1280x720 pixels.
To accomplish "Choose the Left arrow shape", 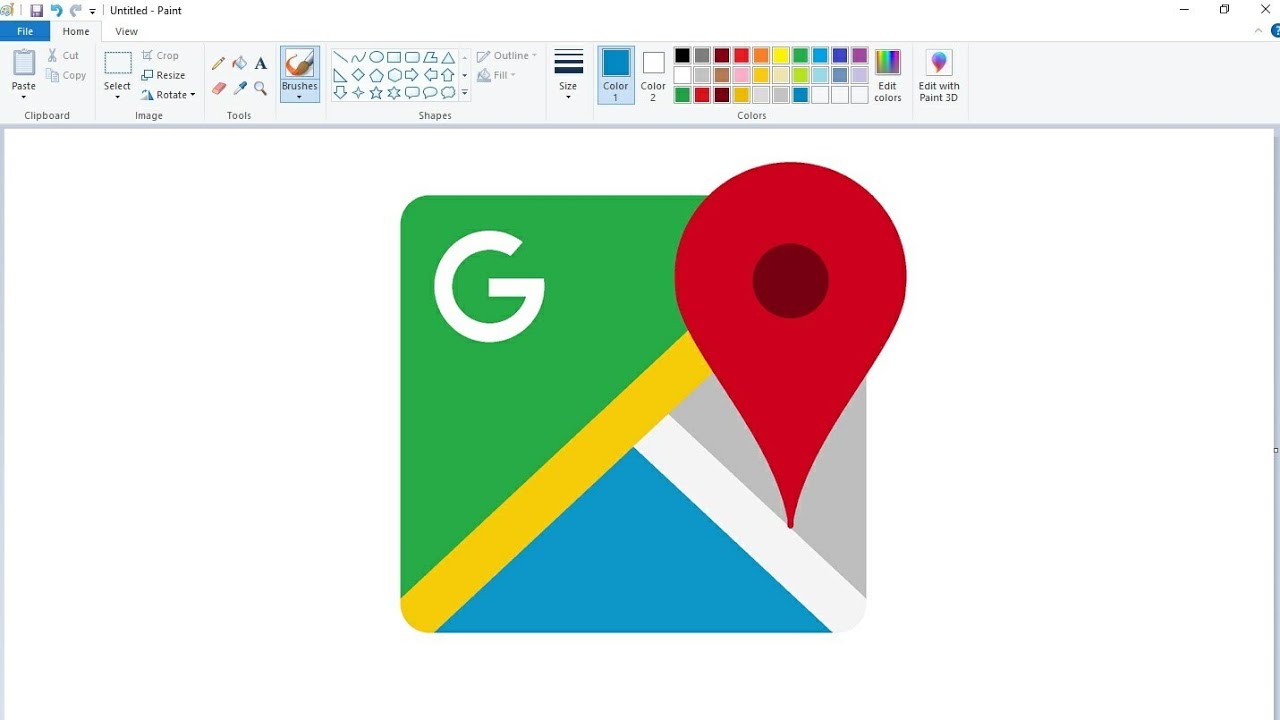I will click(x=430, y=75).
